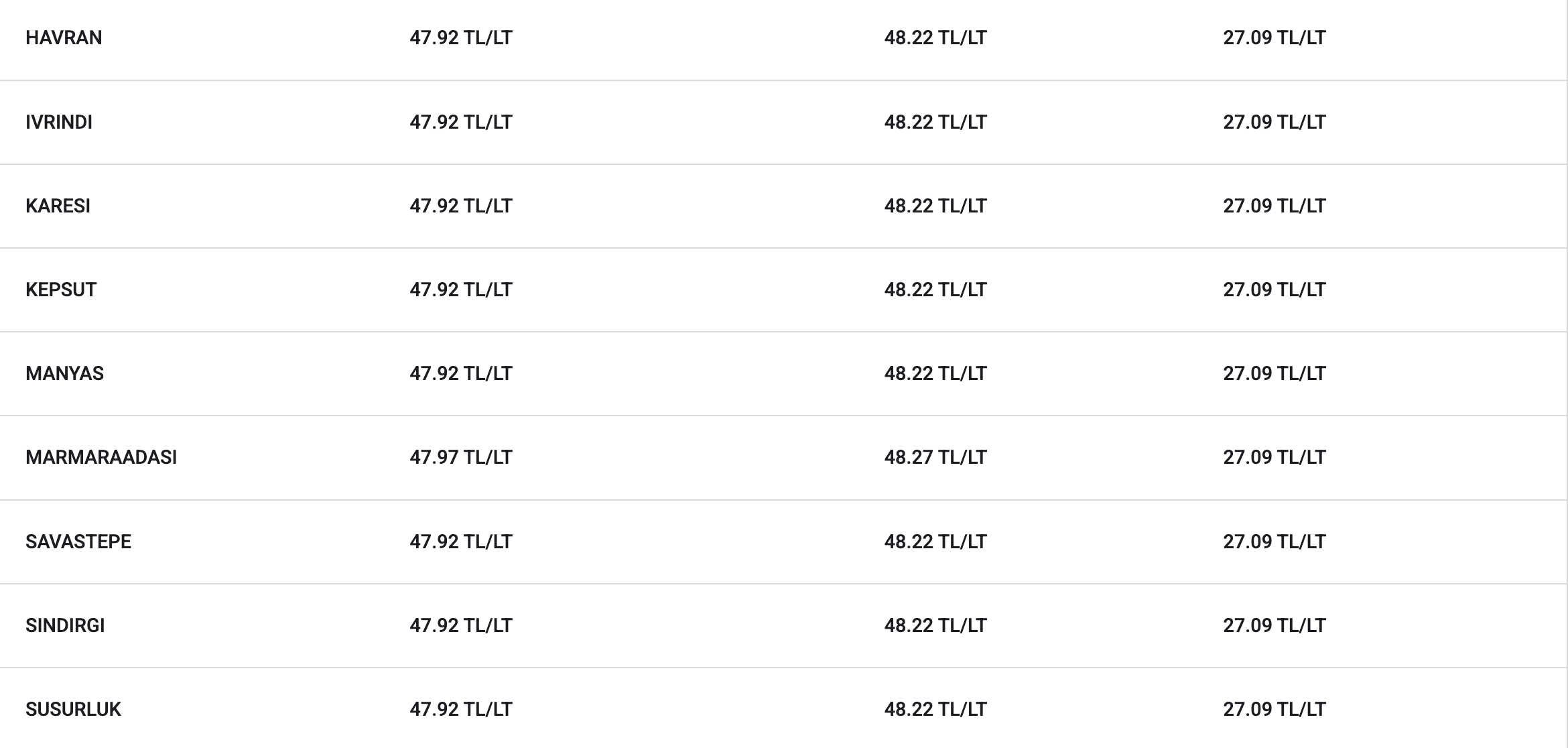The width and height of the screenshot is (1568, 748).
Task: Select the IVRINDI district name
Action: 59,122
